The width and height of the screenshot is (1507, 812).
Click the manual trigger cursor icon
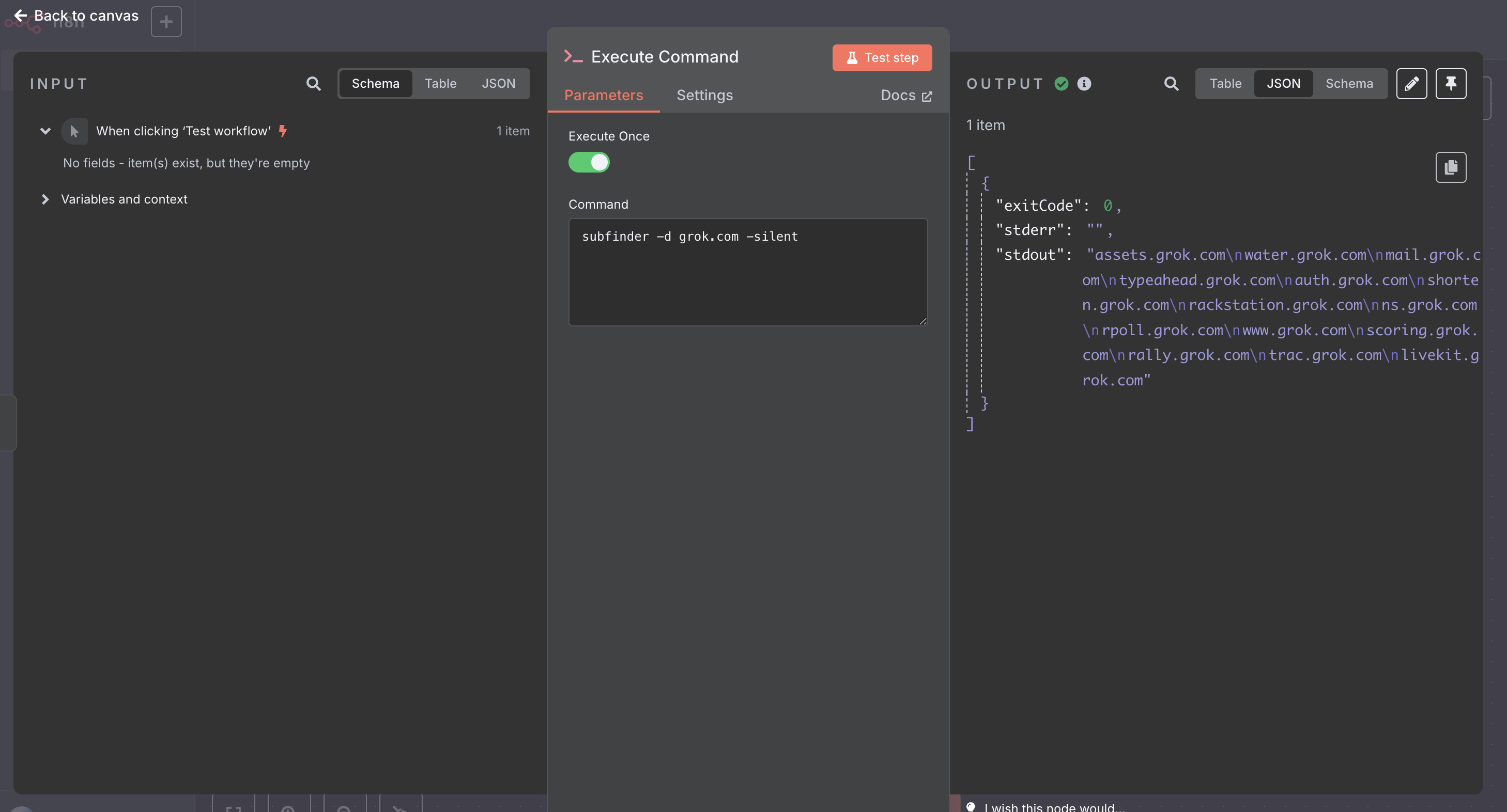(74, 131)
